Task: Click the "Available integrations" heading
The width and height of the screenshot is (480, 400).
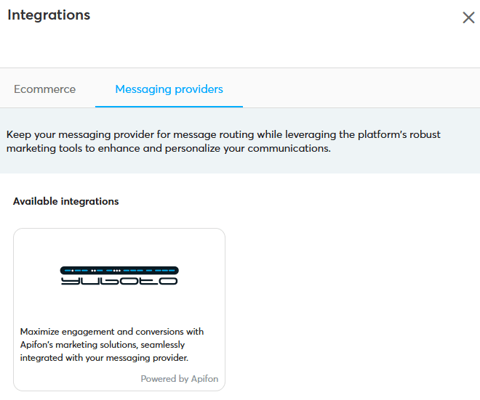Action: (66, 201)
